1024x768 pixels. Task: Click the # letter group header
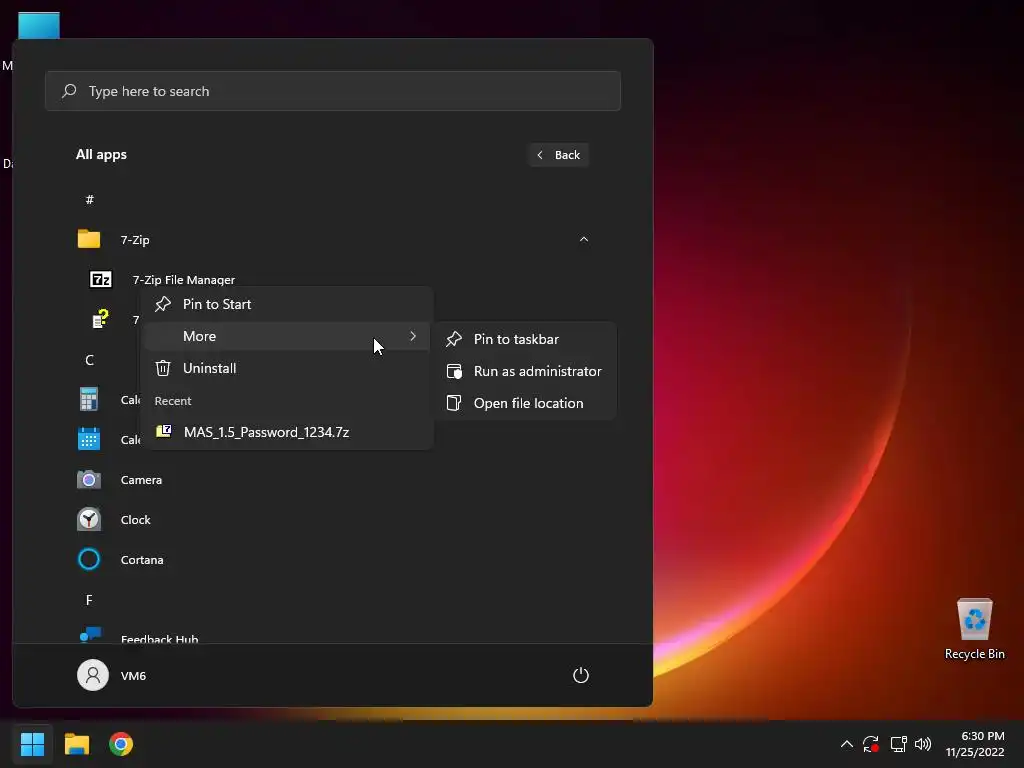tap(89, 199)
